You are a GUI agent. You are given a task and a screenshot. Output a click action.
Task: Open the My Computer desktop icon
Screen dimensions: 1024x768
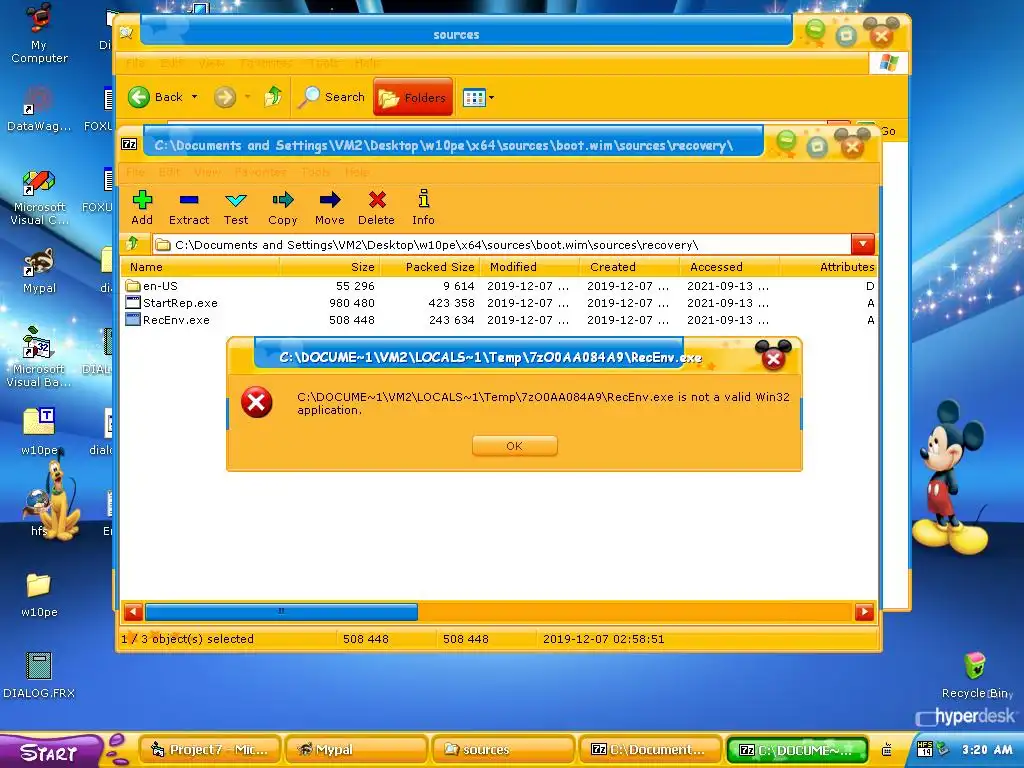point(39,33)
